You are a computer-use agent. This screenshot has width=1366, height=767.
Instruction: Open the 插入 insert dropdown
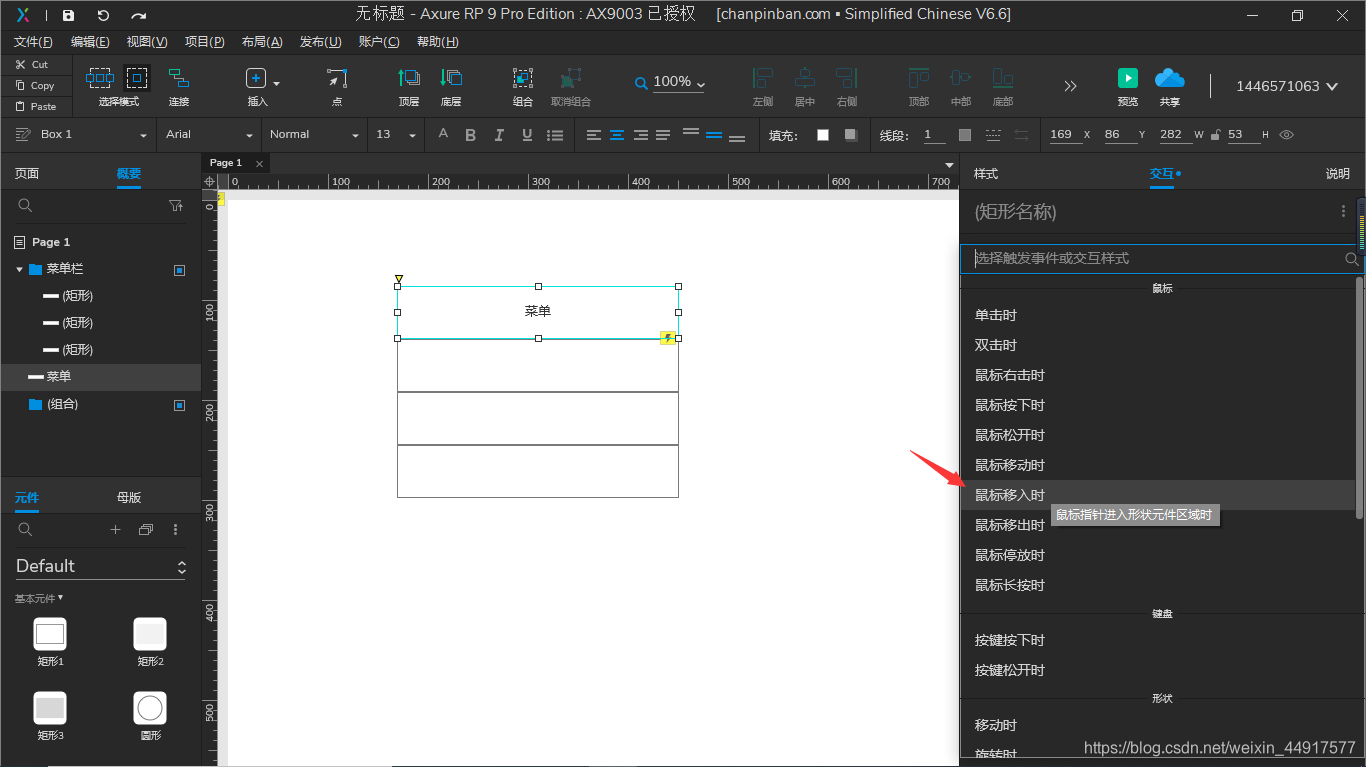276,83
